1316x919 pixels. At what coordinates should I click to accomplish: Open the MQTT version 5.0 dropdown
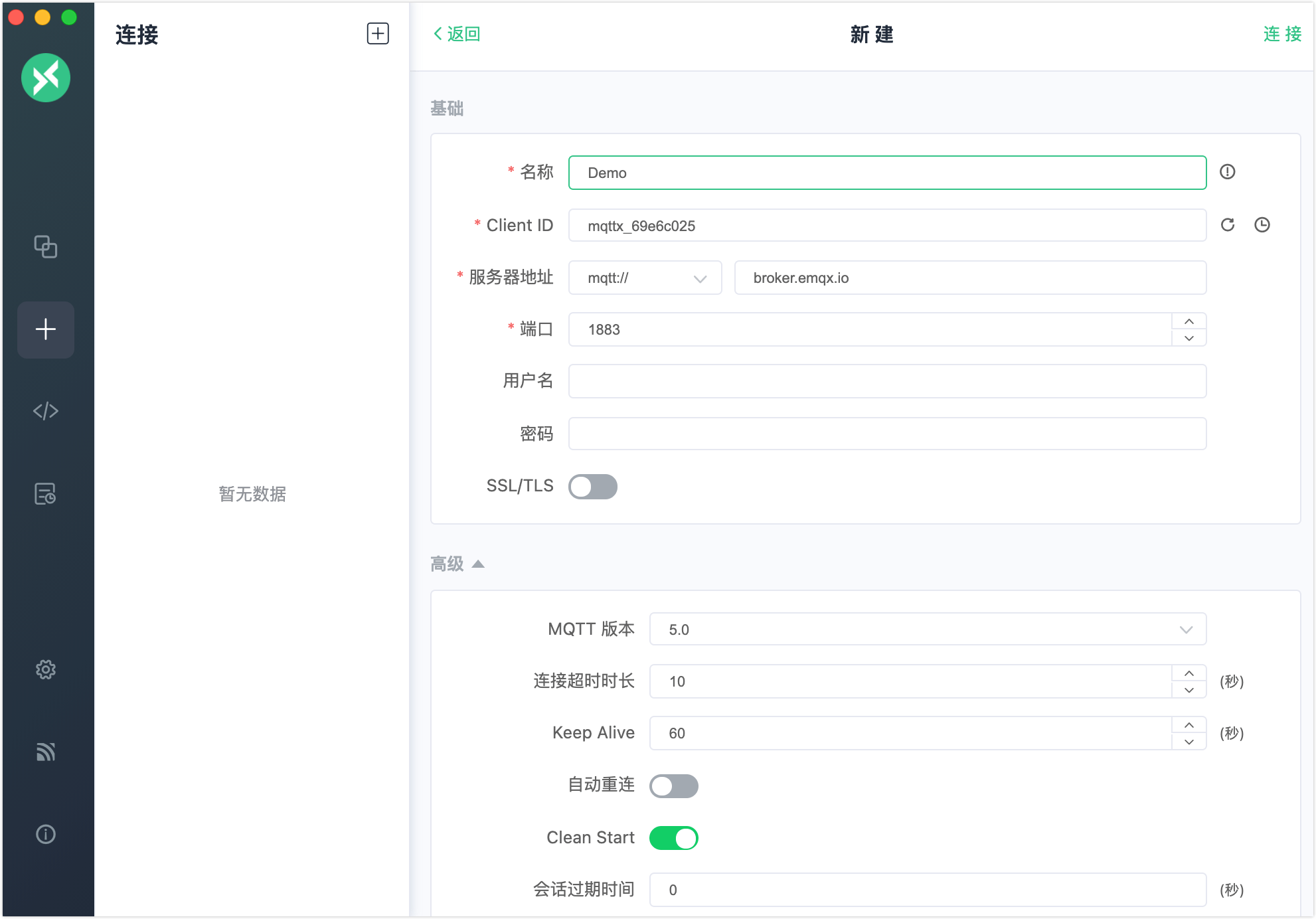click(x=927, y=629)
